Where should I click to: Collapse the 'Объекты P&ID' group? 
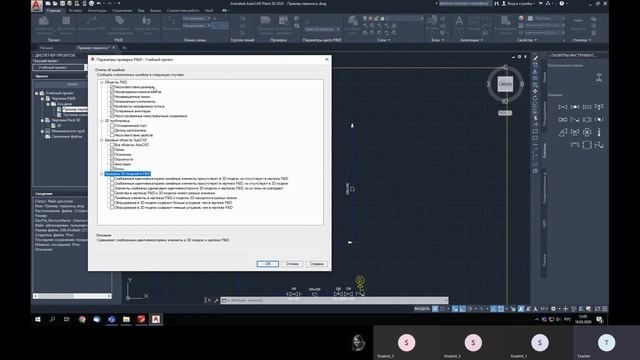(102, 82)
